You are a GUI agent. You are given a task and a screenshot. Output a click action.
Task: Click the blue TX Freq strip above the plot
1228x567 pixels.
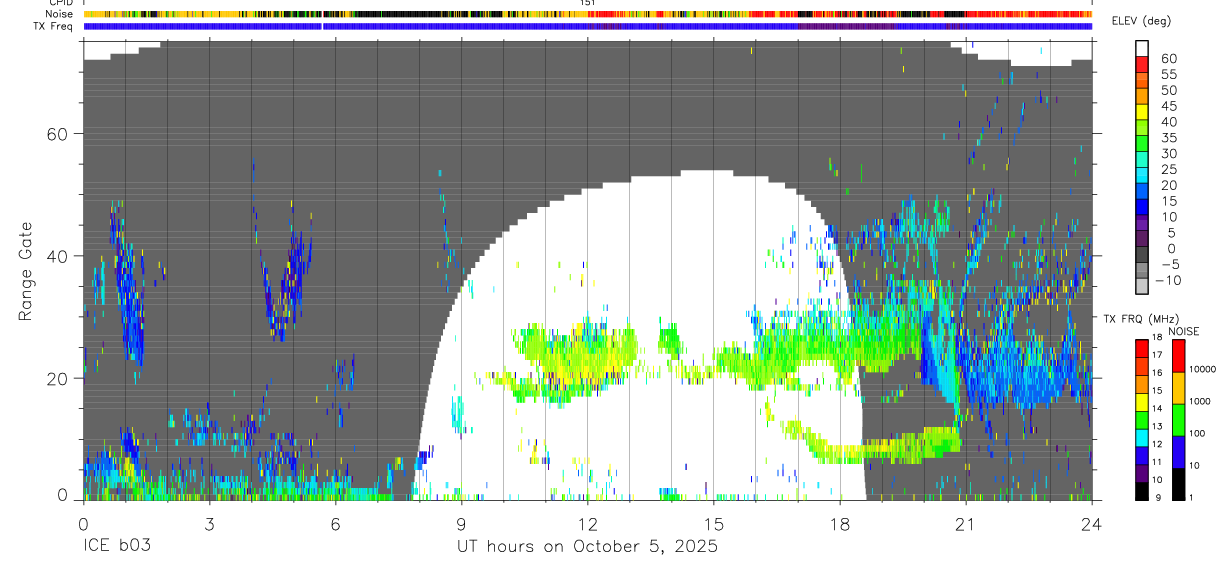(587, 26)
